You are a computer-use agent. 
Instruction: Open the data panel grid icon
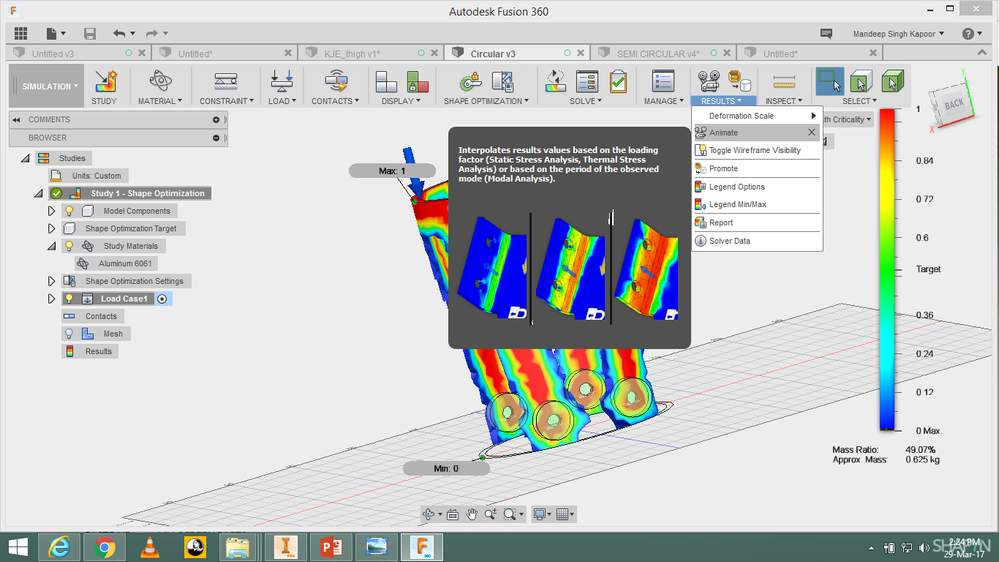21,33
